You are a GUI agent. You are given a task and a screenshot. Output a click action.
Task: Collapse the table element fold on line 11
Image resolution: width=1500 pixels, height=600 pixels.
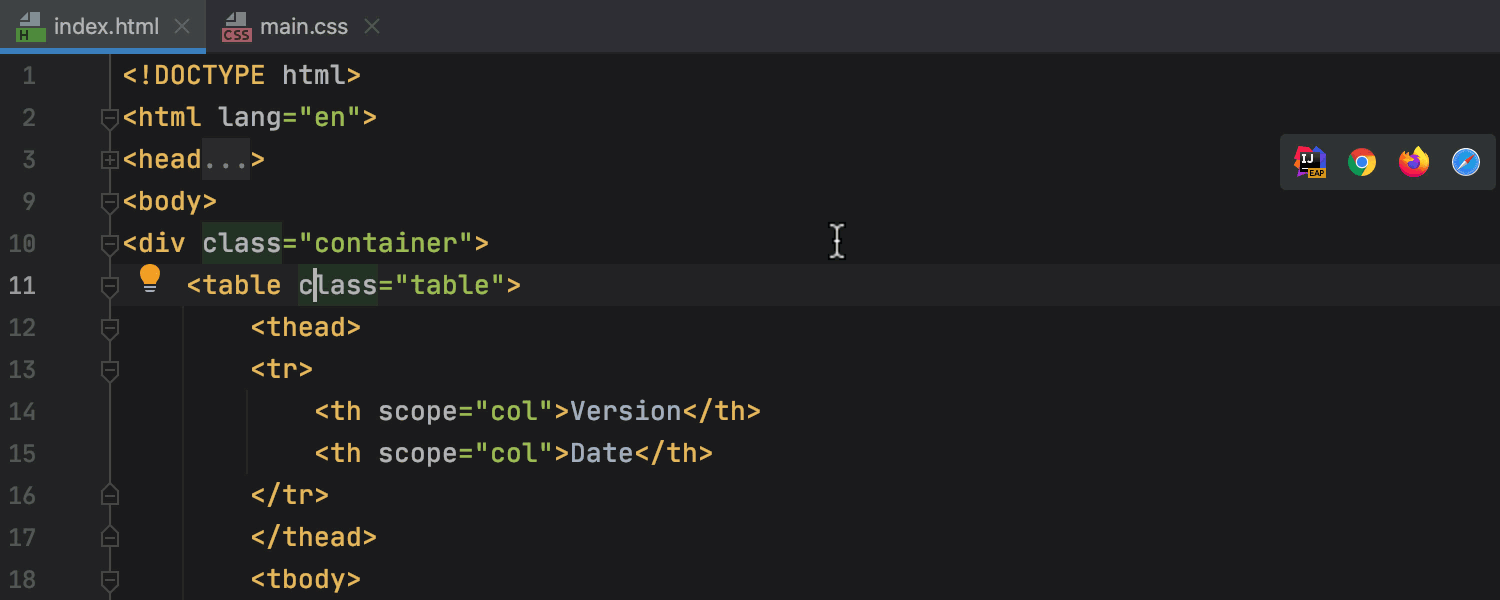pos(110,285)
